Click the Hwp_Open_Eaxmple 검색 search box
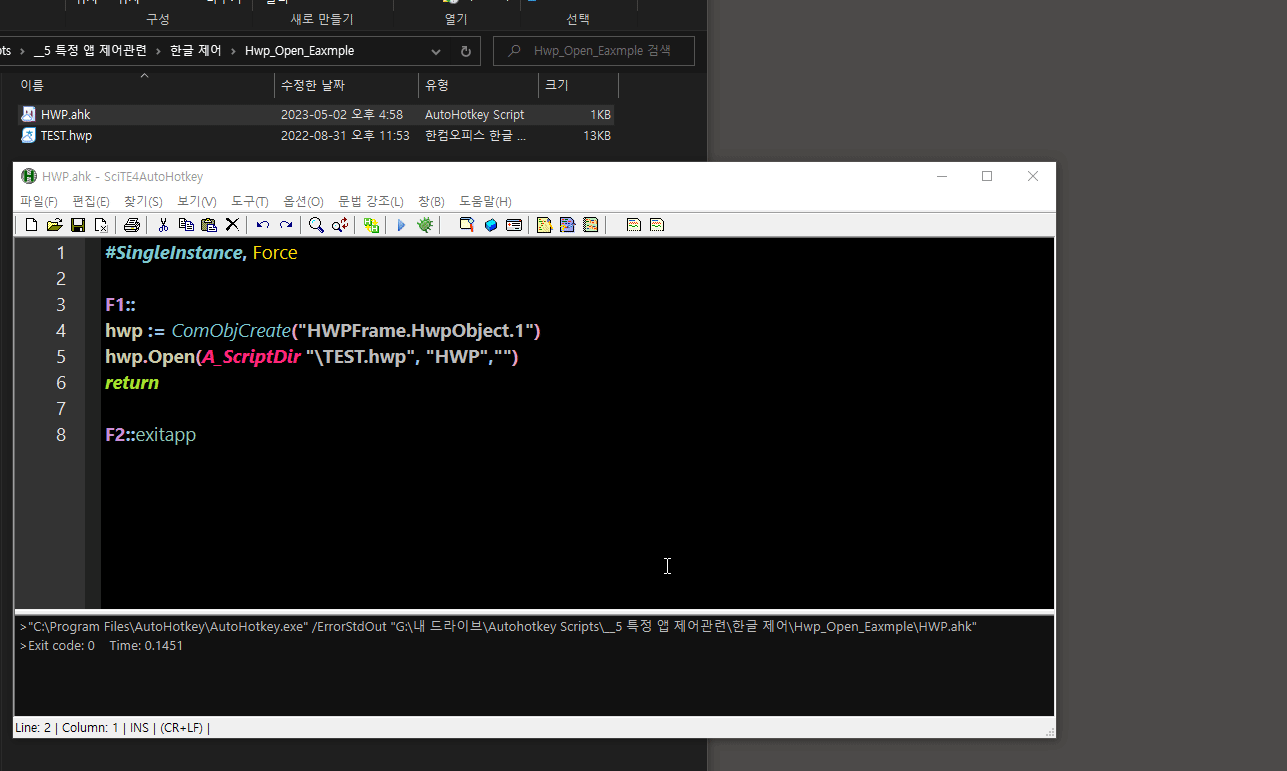The height and width of the screenshot is (771, 1287). click(x=594, y=51)
